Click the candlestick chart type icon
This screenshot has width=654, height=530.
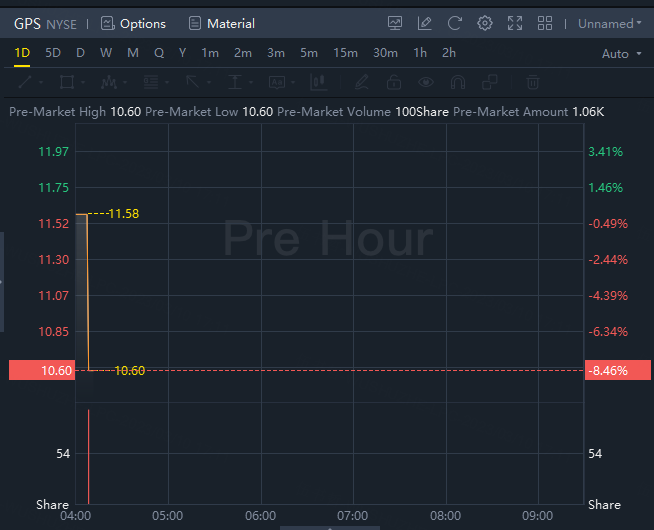pos(319,82)
